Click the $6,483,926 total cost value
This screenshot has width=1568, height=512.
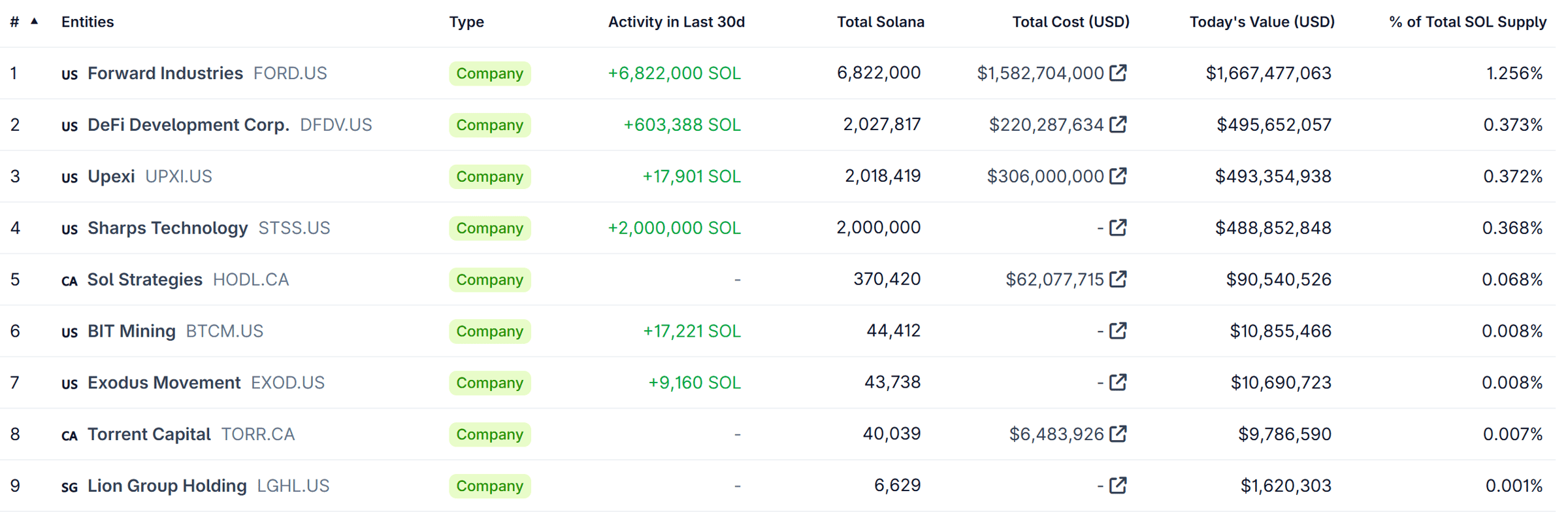click(1057, 434)
